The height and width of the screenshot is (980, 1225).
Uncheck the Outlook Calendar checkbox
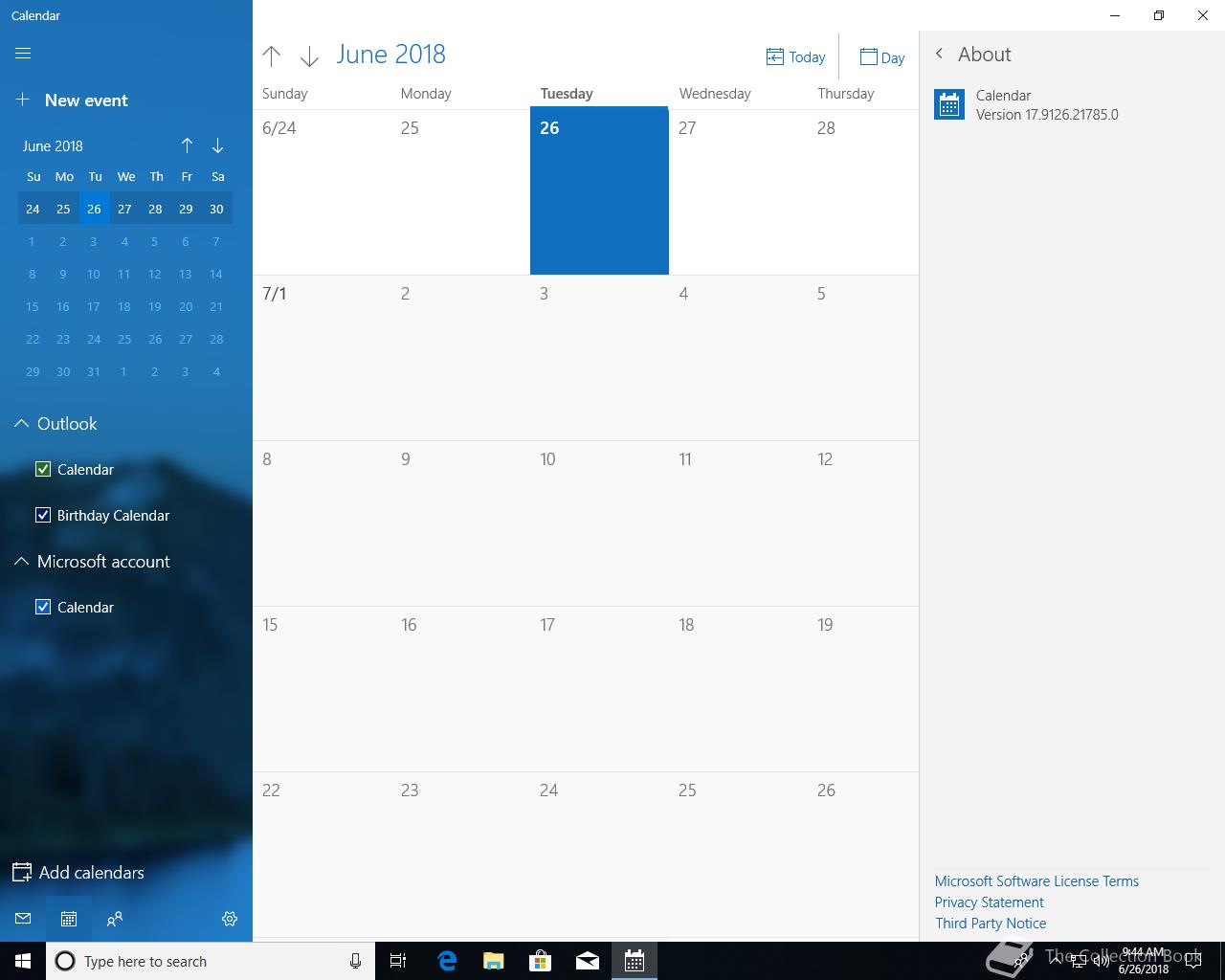pyautogui.click(x=43, y=469)
